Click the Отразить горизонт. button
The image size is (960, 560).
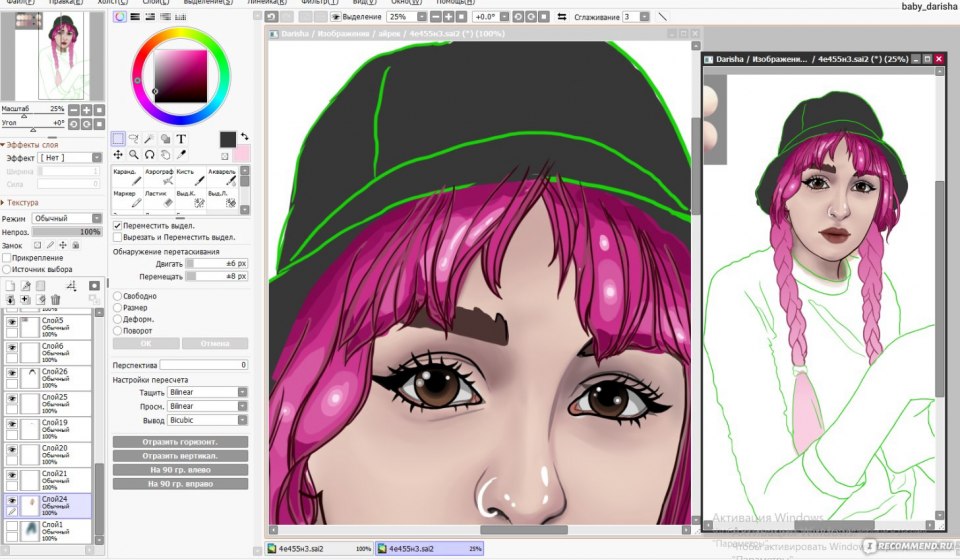coord(180,441)
